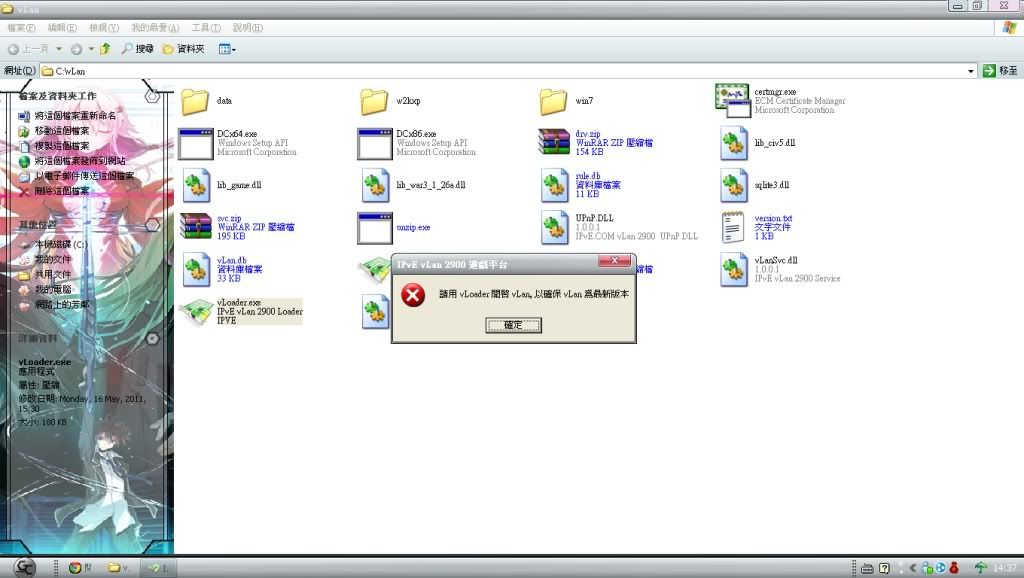Image resolution: width=1024 pixels, height=578 pixels.
Task: Open the 檢視(V) menu
Action: pyautogui.click(x=103, y=27)
